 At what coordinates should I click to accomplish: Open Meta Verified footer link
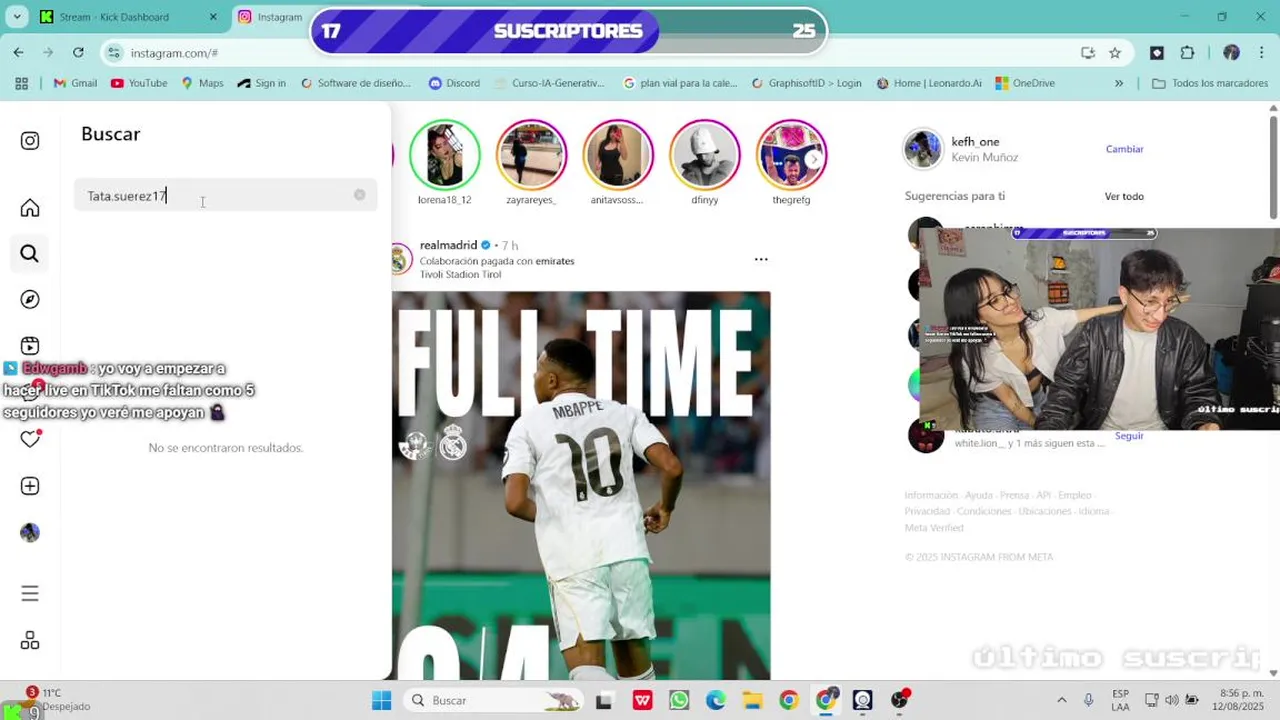tap(933, 527)
